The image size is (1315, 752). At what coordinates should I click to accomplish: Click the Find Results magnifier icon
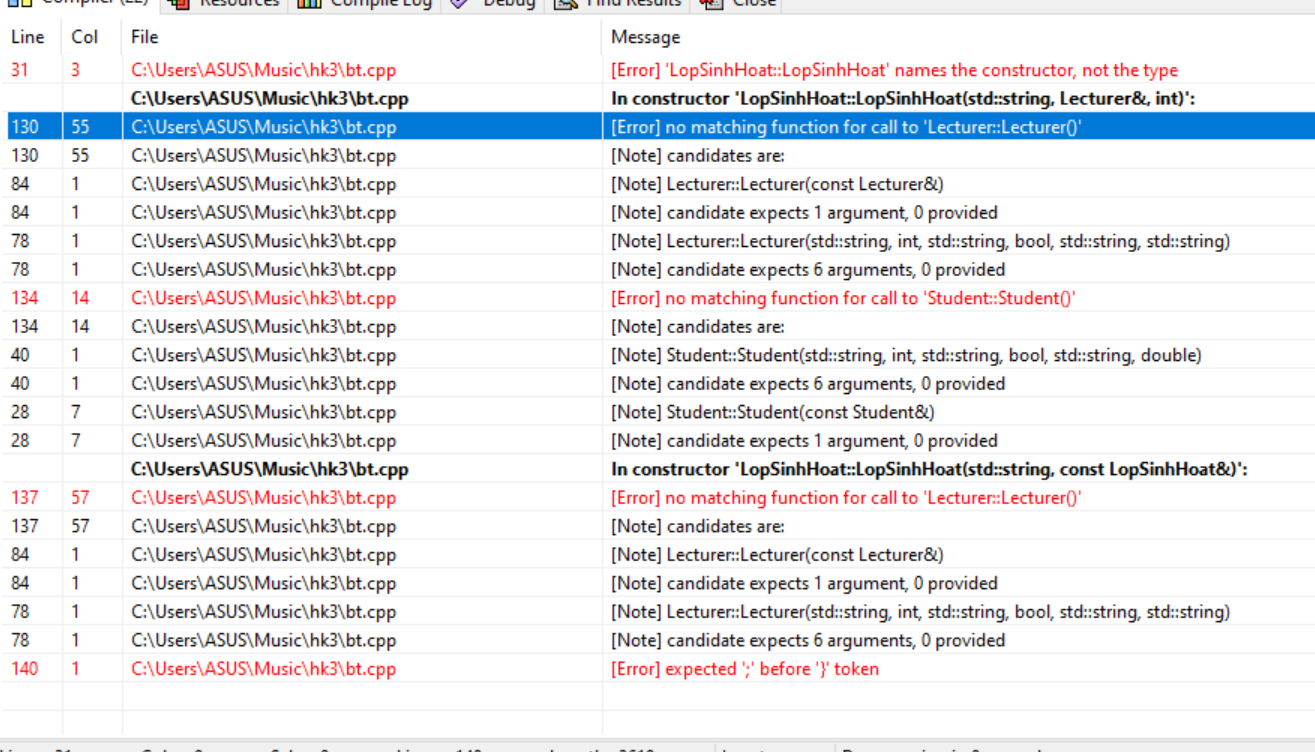[x=566, y=3]
